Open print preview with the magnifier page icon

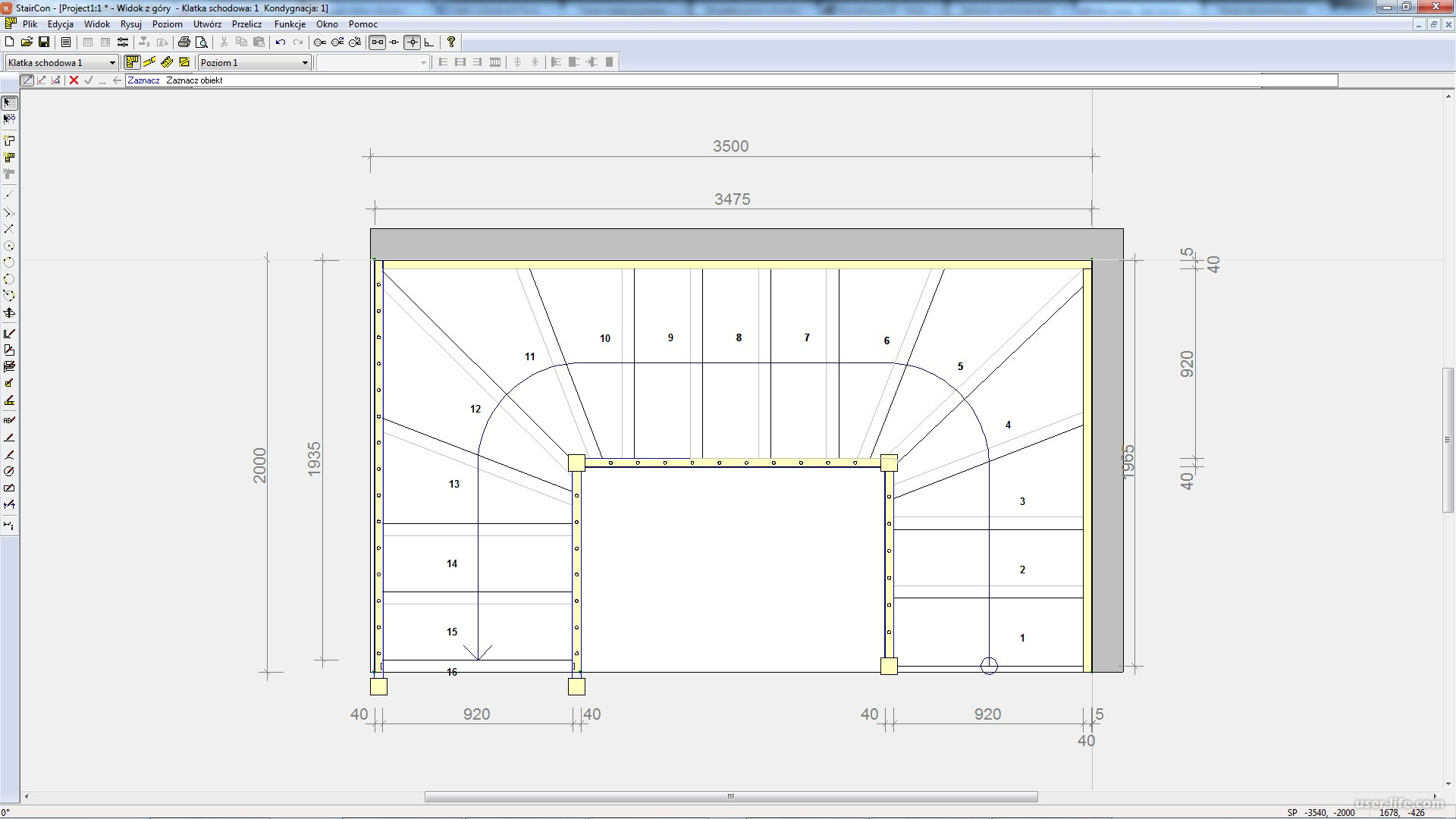point(202,42)
